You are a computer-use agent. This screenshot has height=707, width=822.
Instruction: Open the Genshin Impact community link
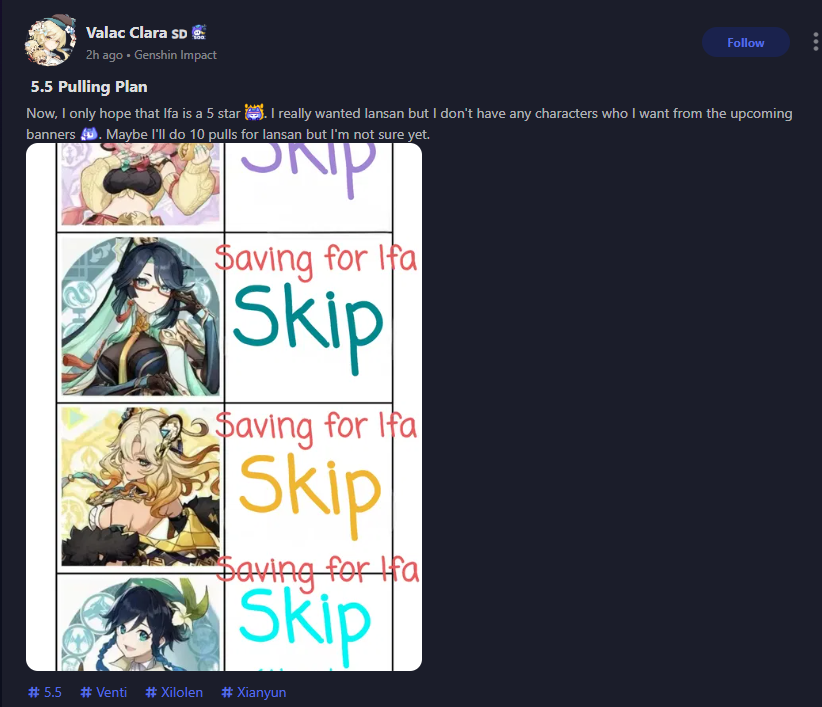click(175, 55)
